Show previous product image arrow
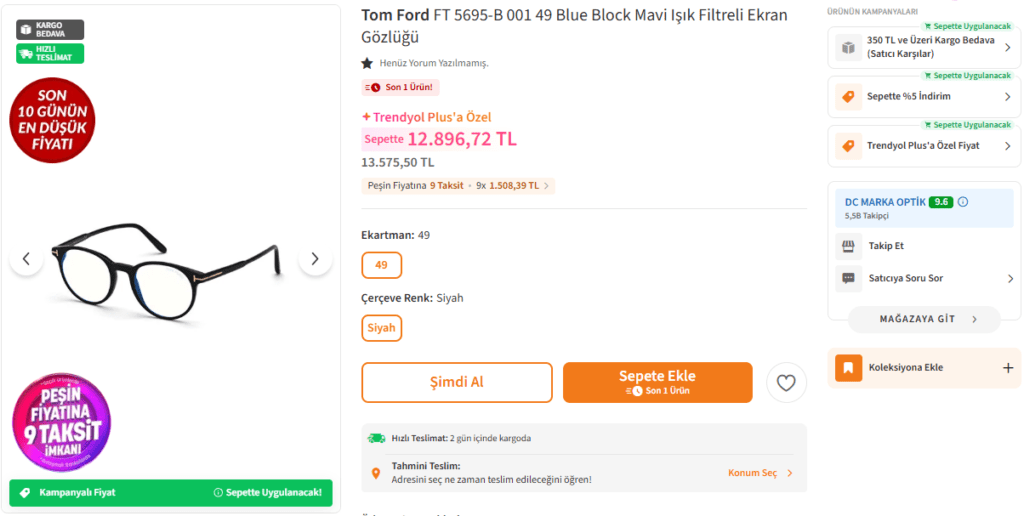The height and width of the screenshot is (516, 1024). point(26,259)
